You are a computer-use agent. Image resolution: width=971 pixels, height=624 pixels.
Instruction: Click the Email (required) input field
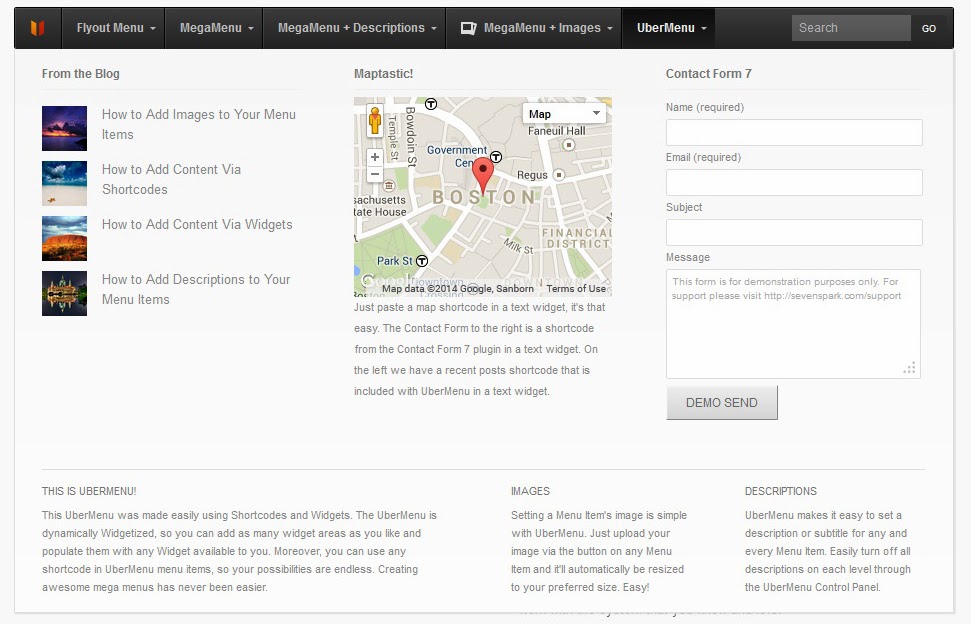[794, 183]
